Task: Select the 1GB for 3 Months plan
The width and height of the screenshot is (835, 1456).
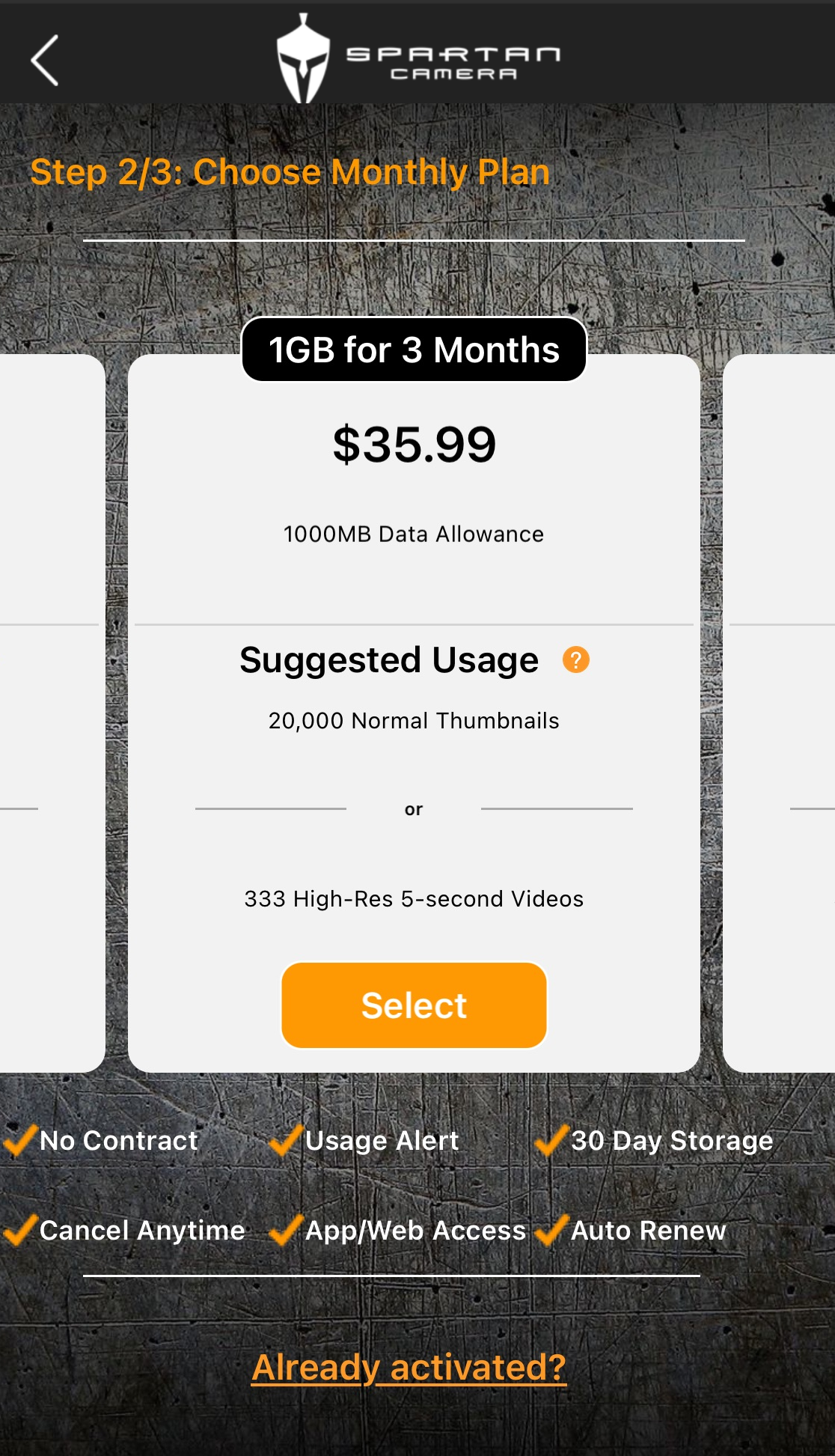Action: (x=414, y=1005)
